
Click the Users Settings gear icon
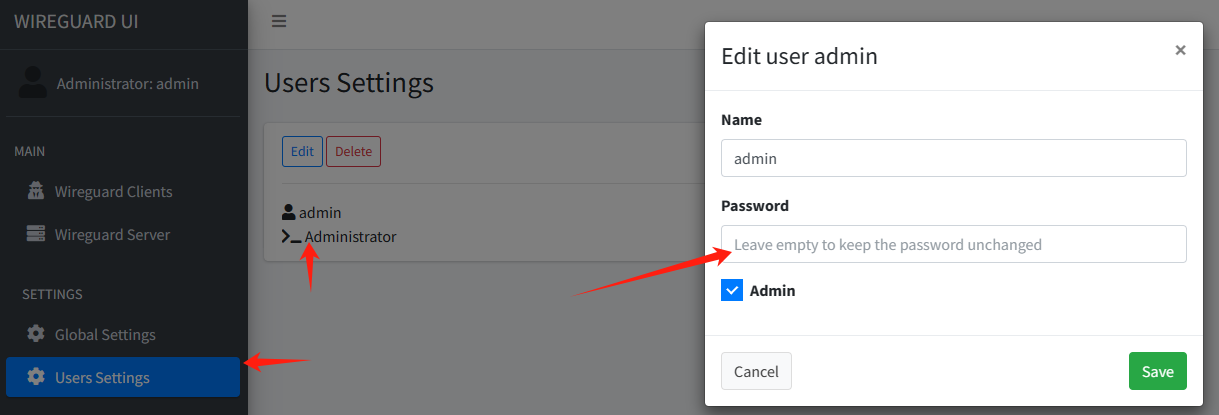point(36,377)
